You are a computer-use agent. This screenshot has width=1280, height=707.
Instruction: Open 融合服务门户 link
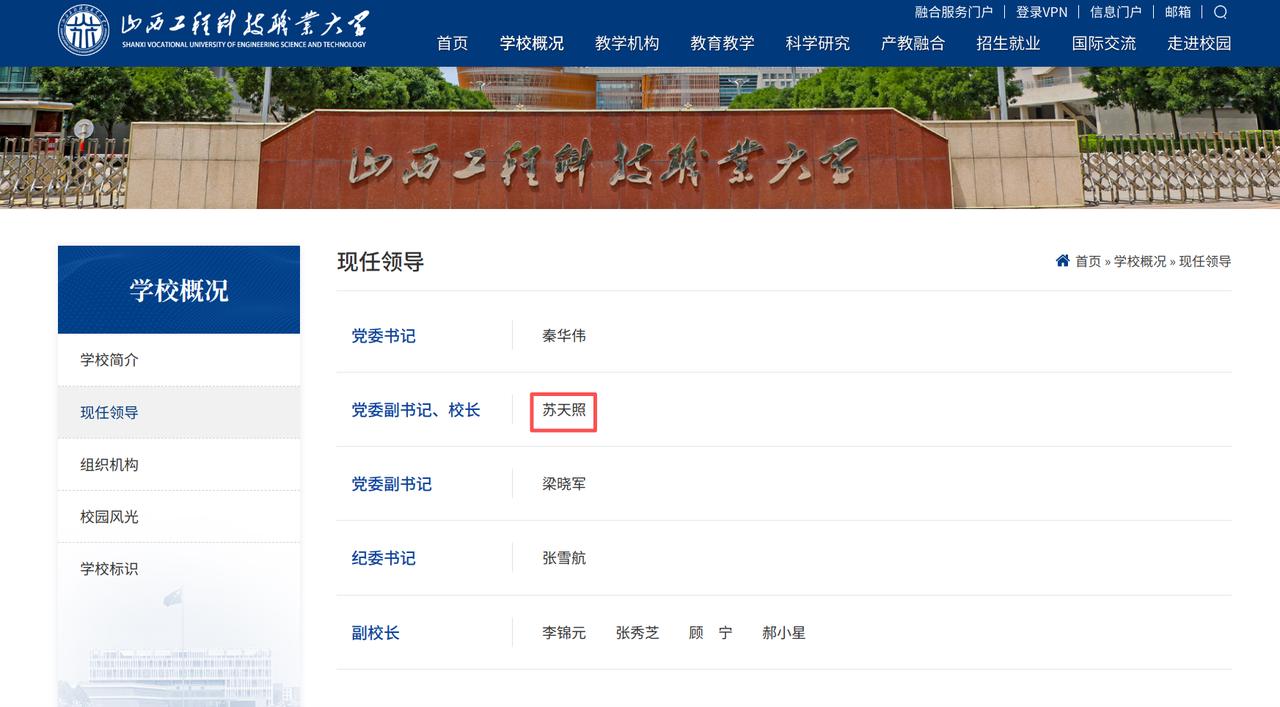(x=953, y=12)
